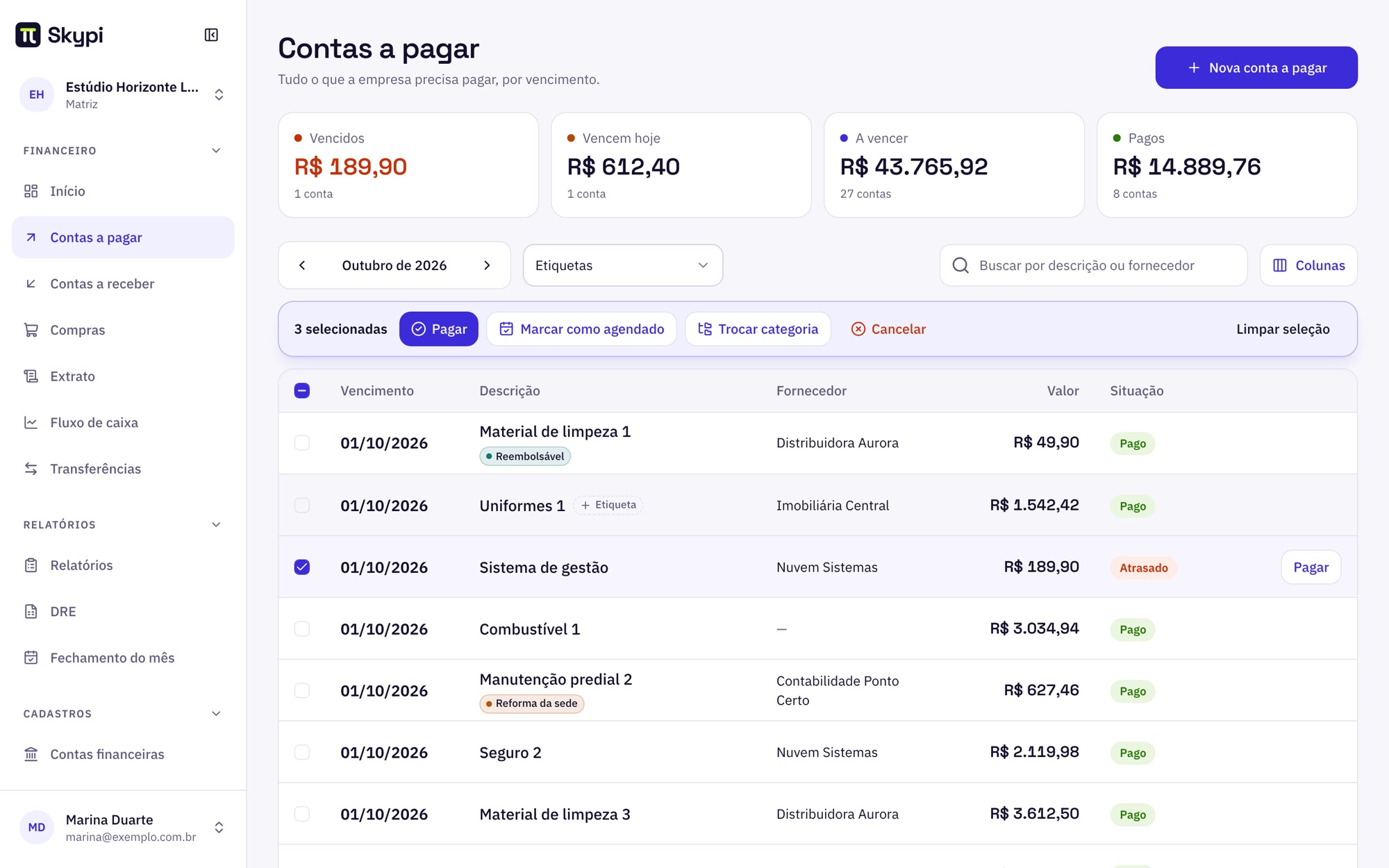Open Outubro de 2026 month picker

394,265
